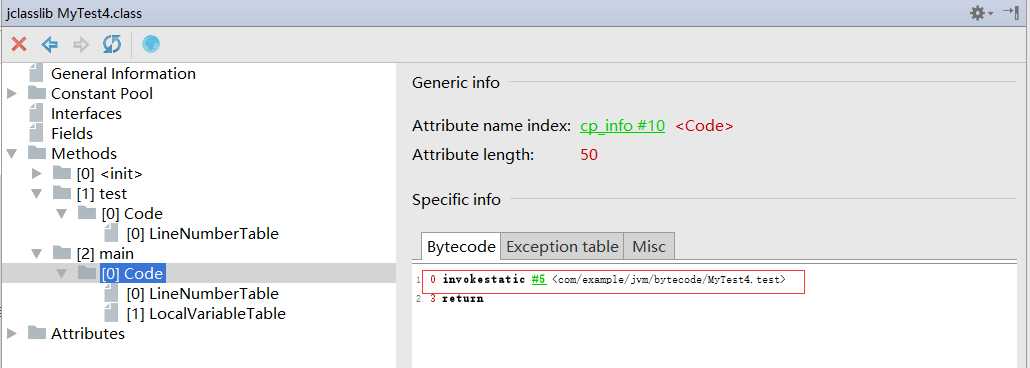
Task: Click the return instruction line
Action: pos(462,299)
